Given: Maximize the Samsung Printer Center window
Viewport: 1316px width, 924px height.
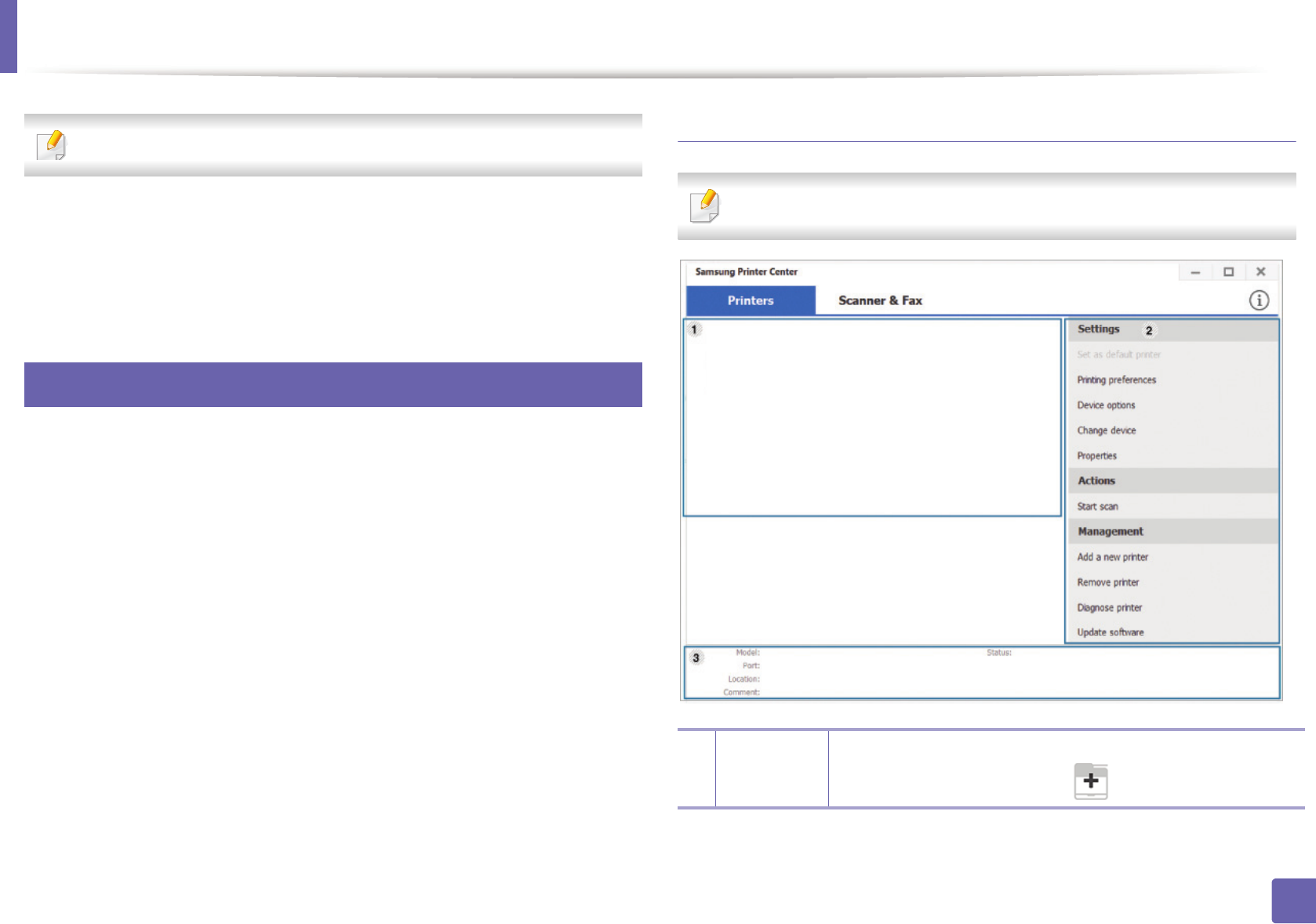Looking at the screenshot, I should click(1228, 272).
